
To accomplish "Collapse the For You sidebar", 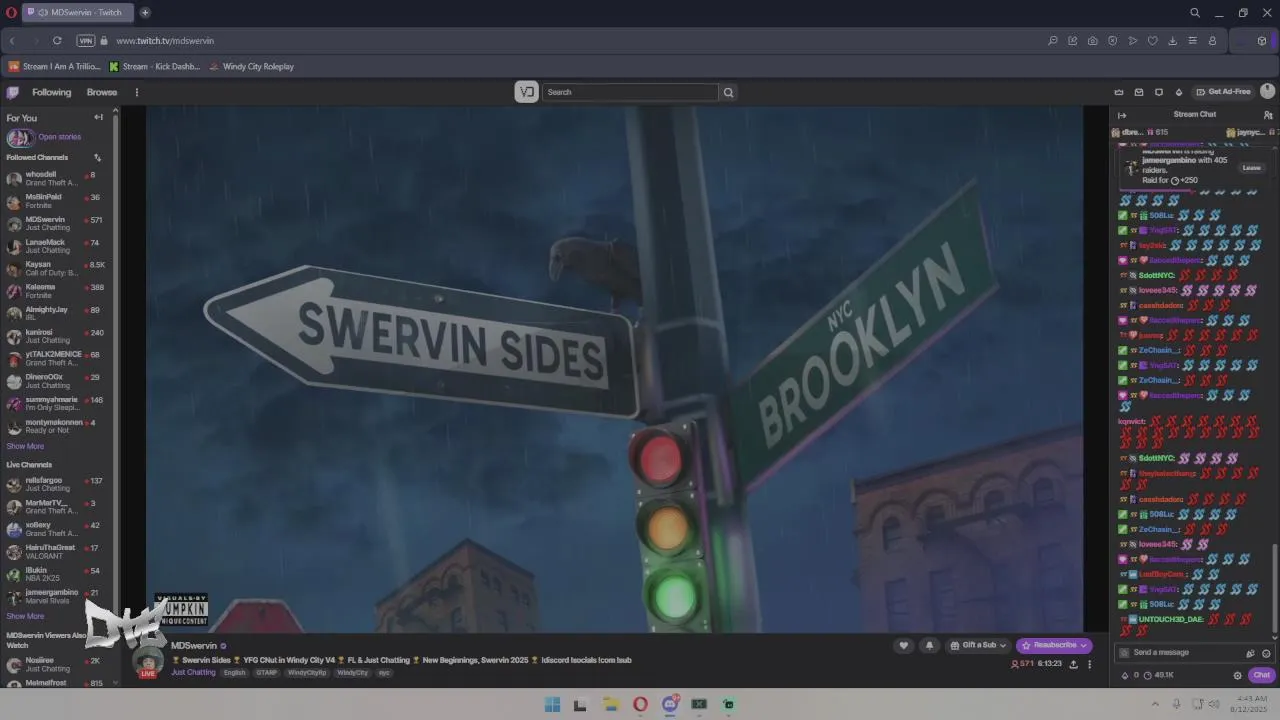I will click(98, 117).
